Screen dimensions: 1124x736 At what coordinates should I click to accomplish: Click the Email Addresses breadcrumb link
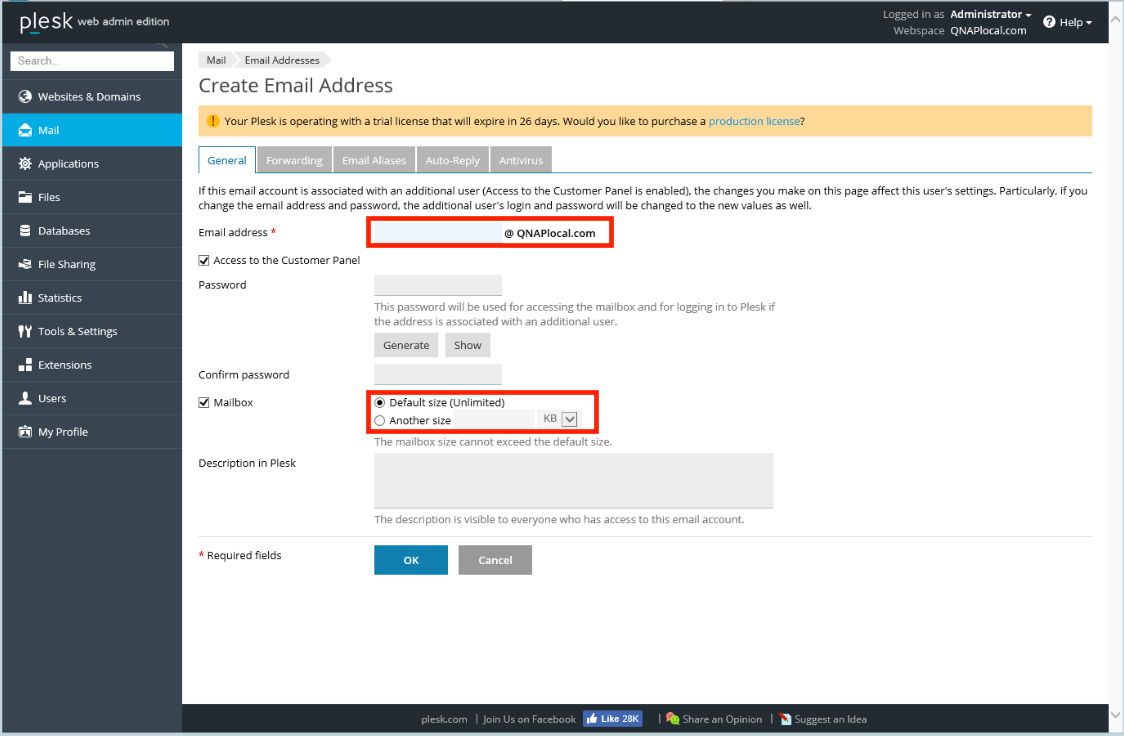282,60
